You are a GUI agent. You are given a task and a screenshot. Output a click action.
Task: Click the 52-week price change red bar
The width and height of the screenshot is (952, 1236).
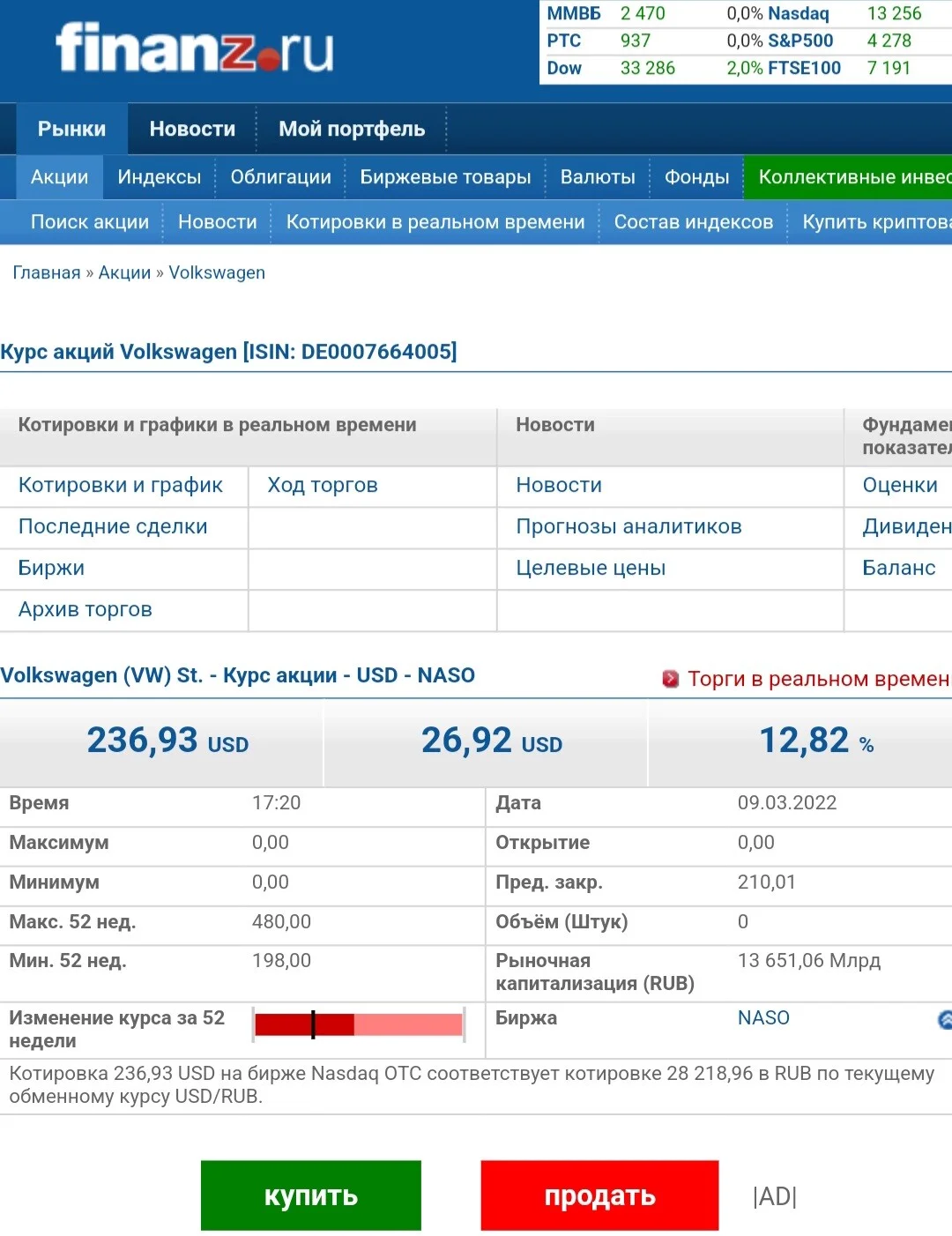(x=358, y=1024)
